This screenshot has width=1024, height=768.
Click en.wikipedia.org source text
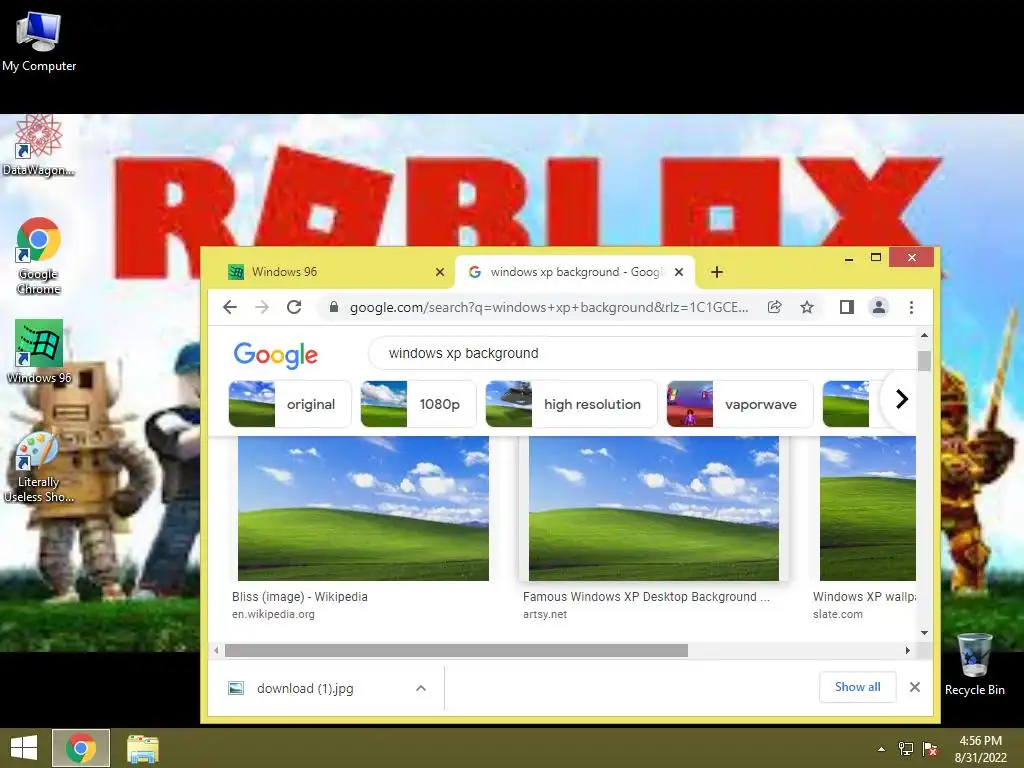tap(273, 614)
